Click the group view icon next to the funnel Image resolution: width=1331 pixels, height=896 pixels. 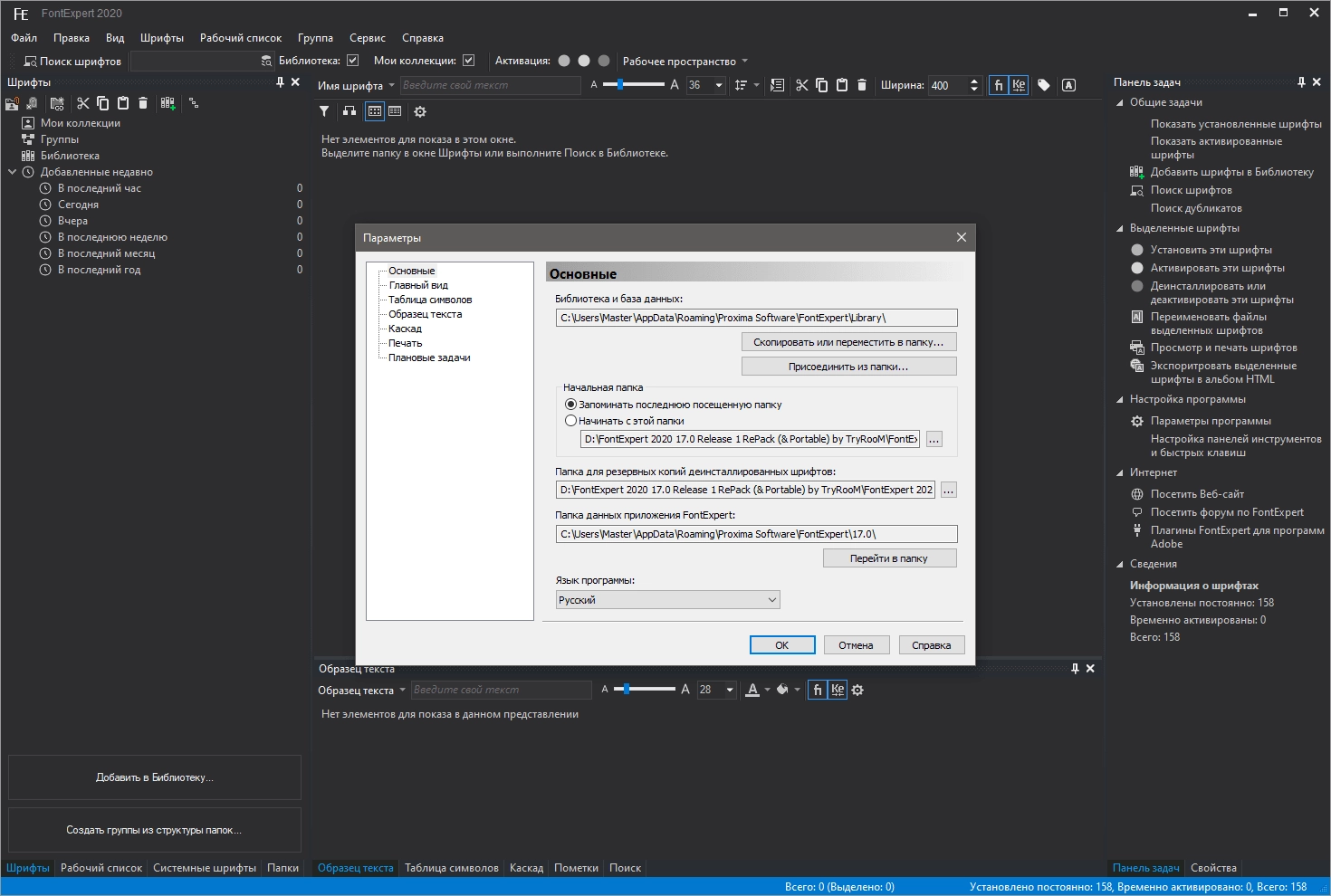pos(350,111)
